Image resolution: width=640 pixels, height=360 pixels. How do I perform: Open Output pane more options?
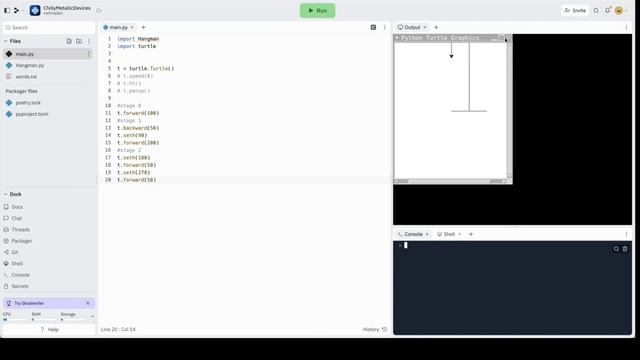click(x=626, y=27)
